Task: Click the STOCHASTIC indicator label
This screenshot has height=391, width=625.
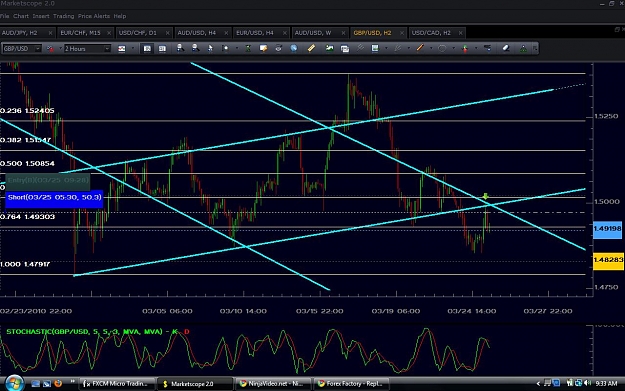Action: pyautogui.click(x=98, y=332)
